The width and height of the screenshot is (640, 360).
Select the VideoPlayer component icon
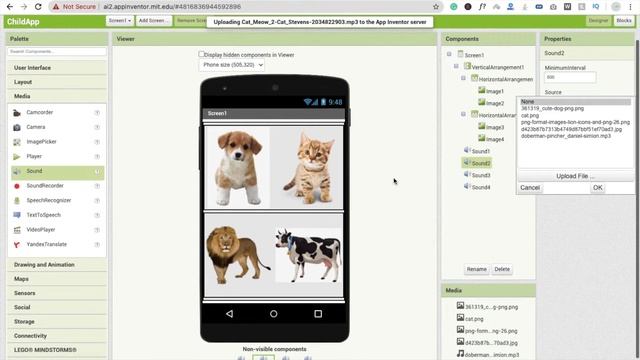click(x=17, y=230)
